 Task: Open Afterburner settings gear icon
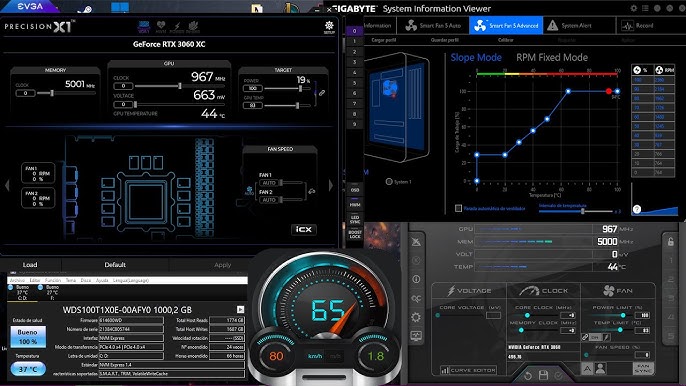pyautogui.click(x=416, y=317)
